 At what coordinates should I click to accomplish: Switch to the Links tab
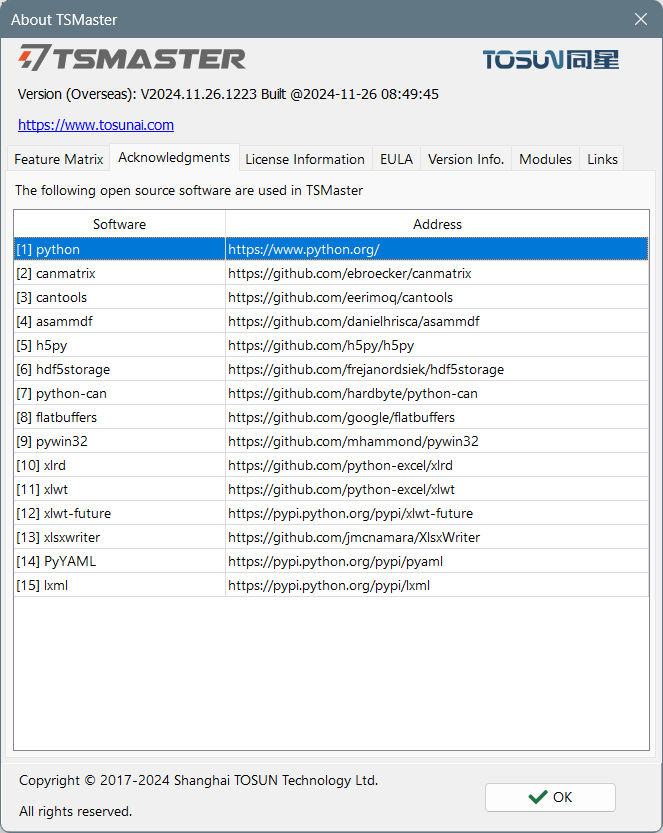click(x=602, y=159)
